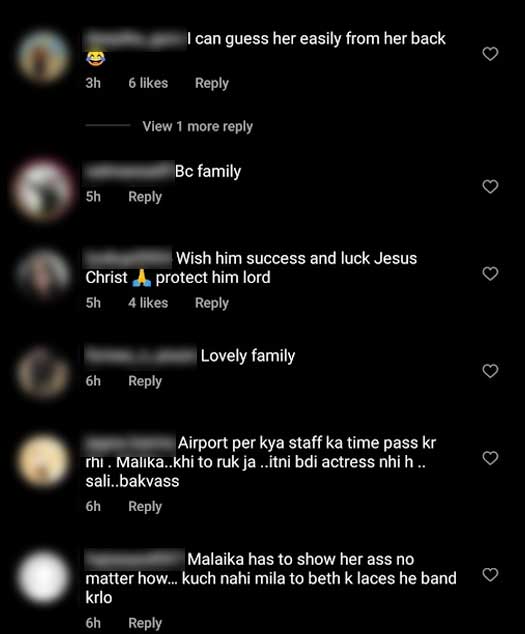The image size is (525, 634).
Task: Tap heart icon beside 'Bc family' comment
Action: (x=490, y=187)
